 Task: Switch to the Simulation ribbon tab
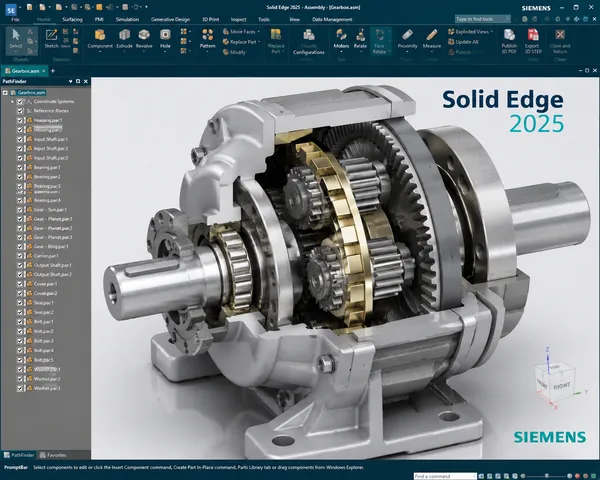click(127, 19)
